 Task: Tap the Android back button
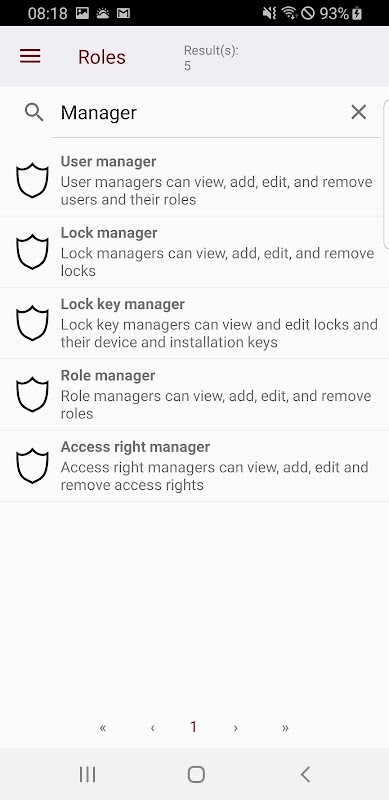(x=305, y=774)
